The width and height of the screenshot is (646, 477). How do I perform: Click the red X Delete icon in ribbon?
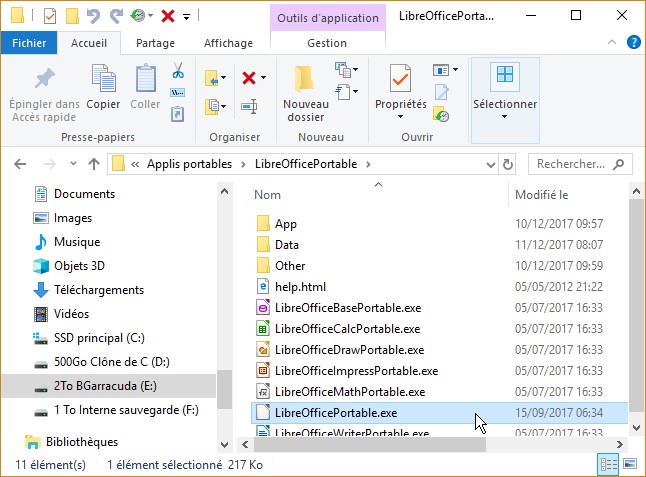[x=249, y=77]
